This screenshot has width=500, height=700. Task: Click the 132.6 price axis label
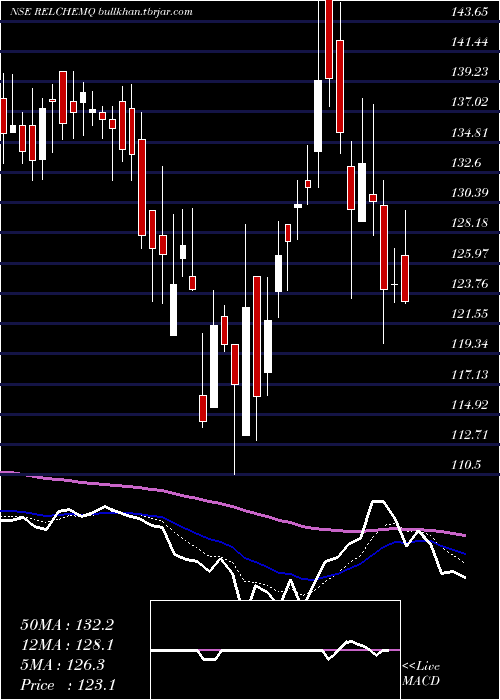(466, 163)
